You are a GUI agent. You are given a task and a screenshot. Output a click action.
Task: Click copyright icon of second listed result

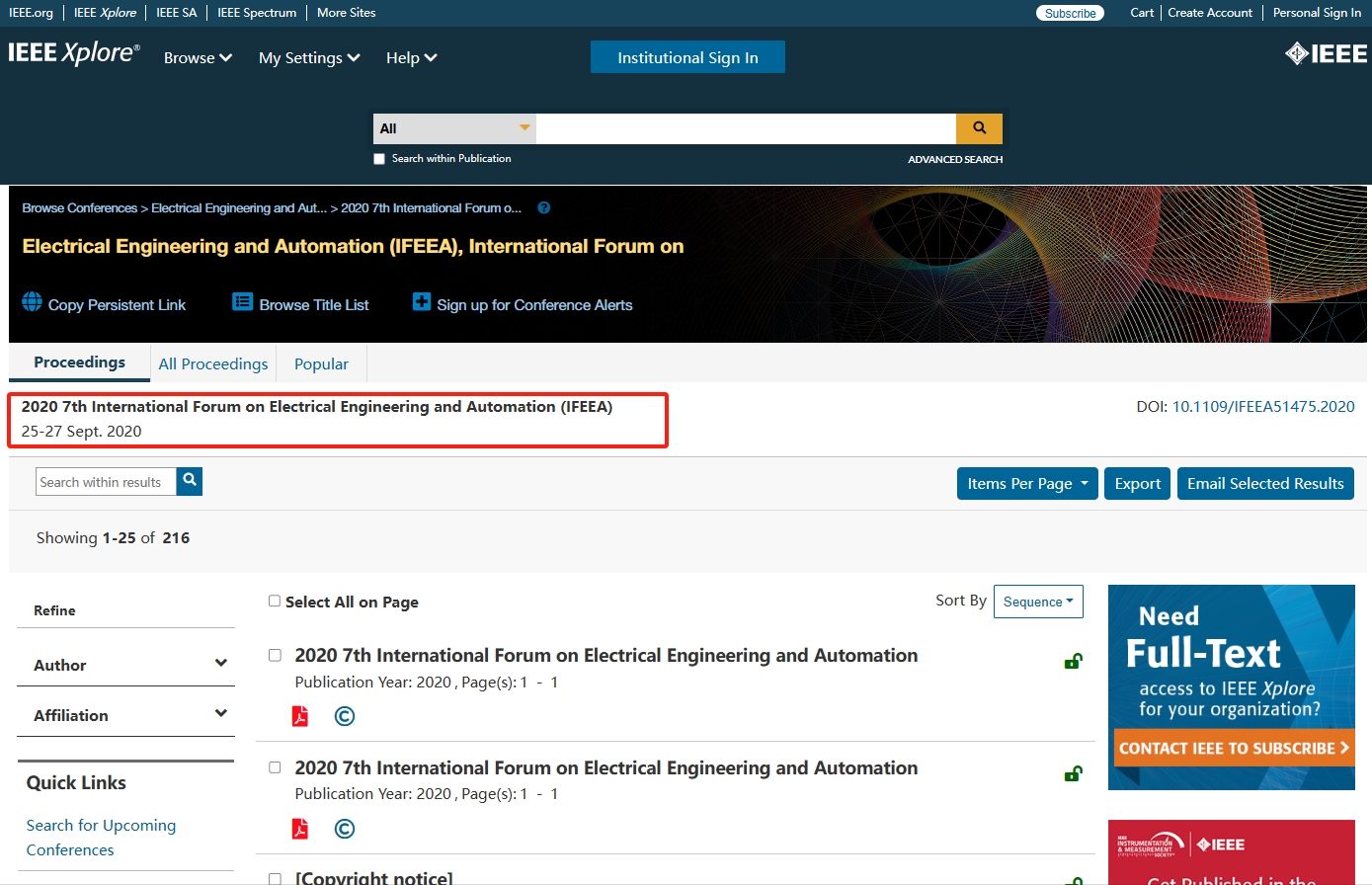tap(345, 829)
